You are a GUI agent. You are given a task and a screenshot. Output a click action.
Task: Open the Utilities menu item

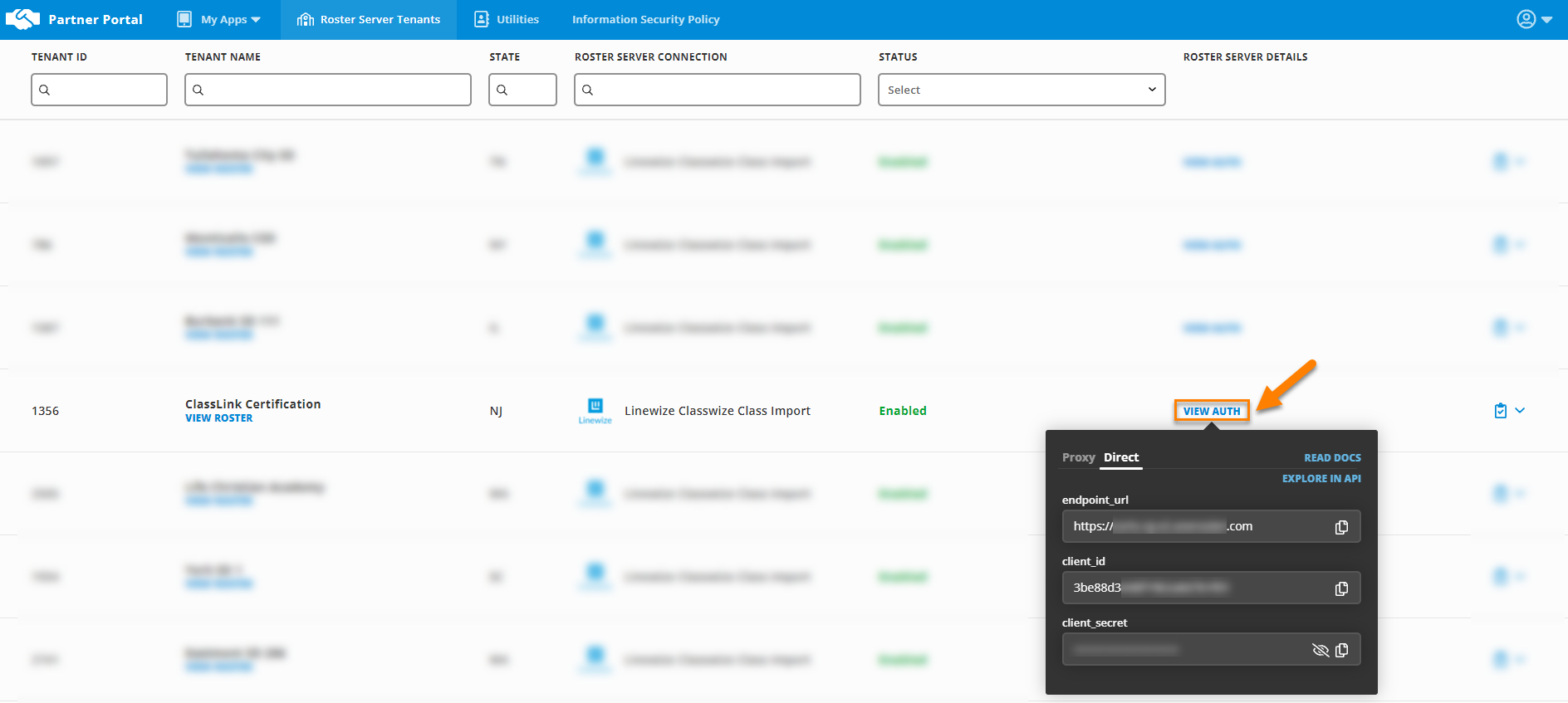pos(507,19)
